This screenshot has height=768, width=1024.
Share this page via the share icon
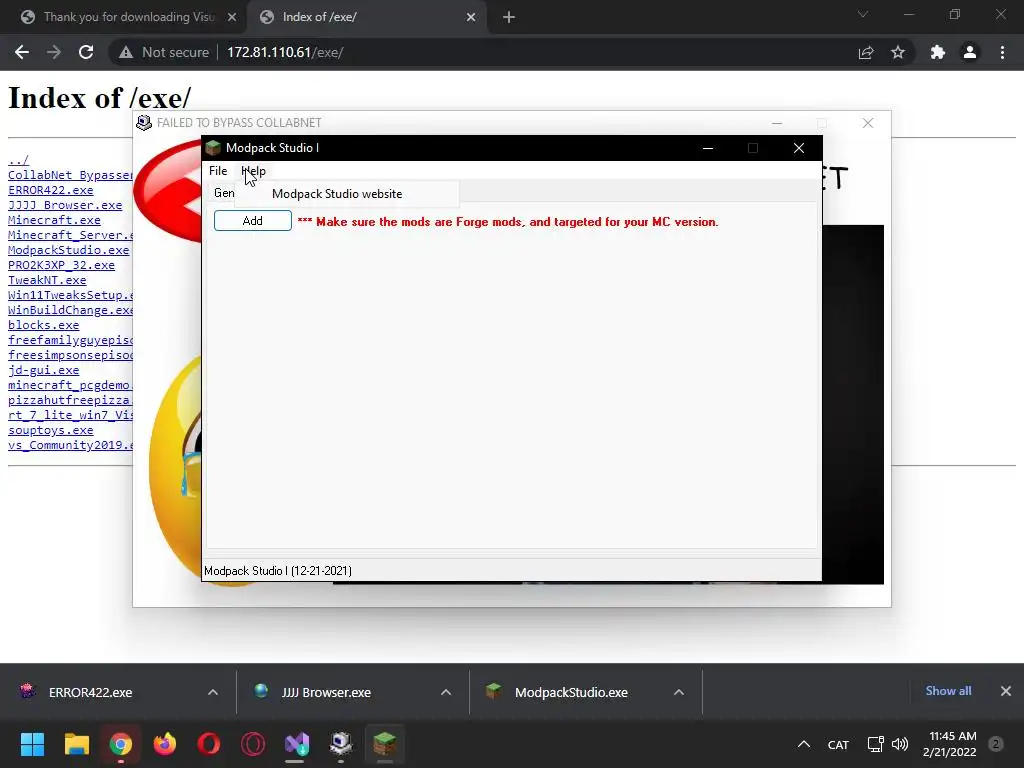coord(866,53)
